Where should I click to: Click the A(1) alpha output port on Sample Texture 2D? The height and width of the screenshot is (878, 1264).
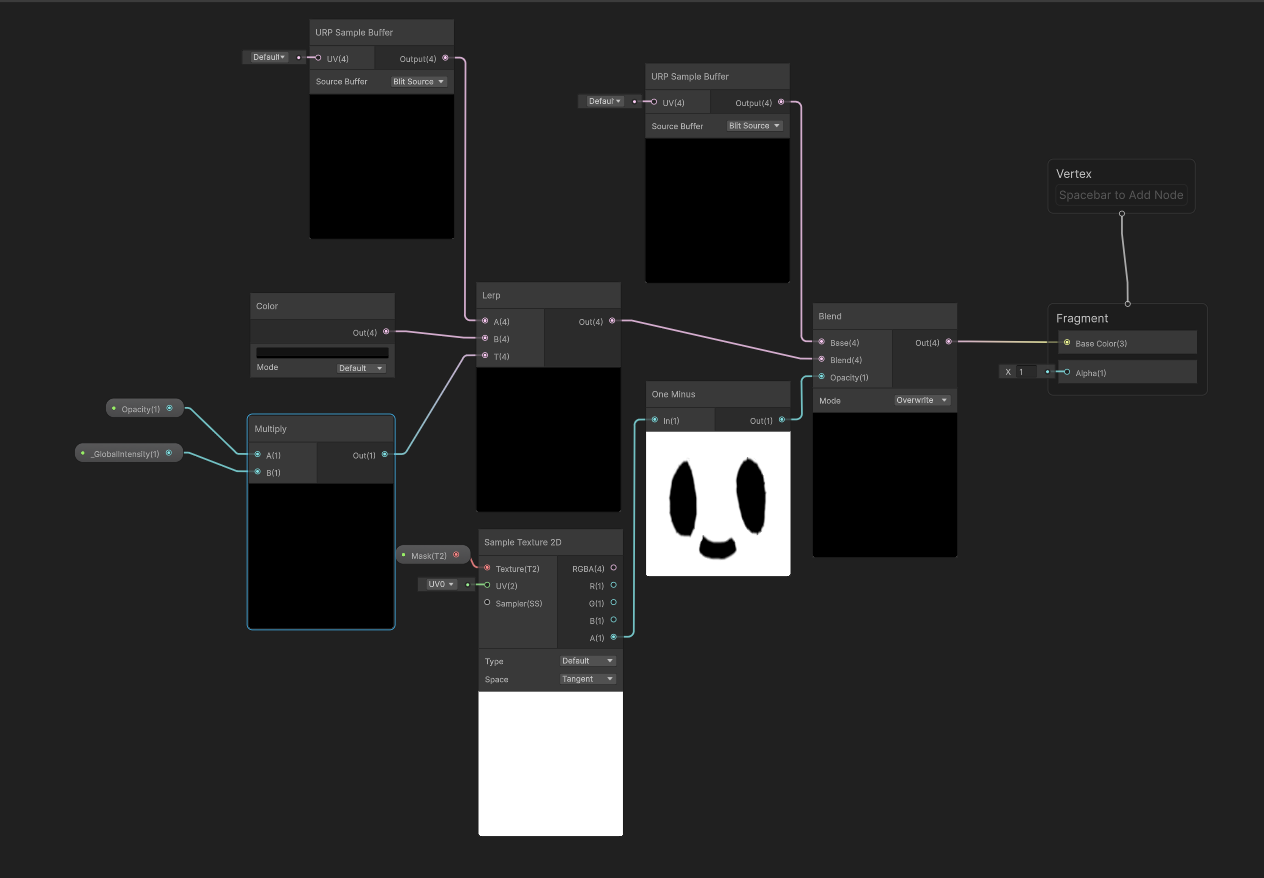tap(612, 637)
